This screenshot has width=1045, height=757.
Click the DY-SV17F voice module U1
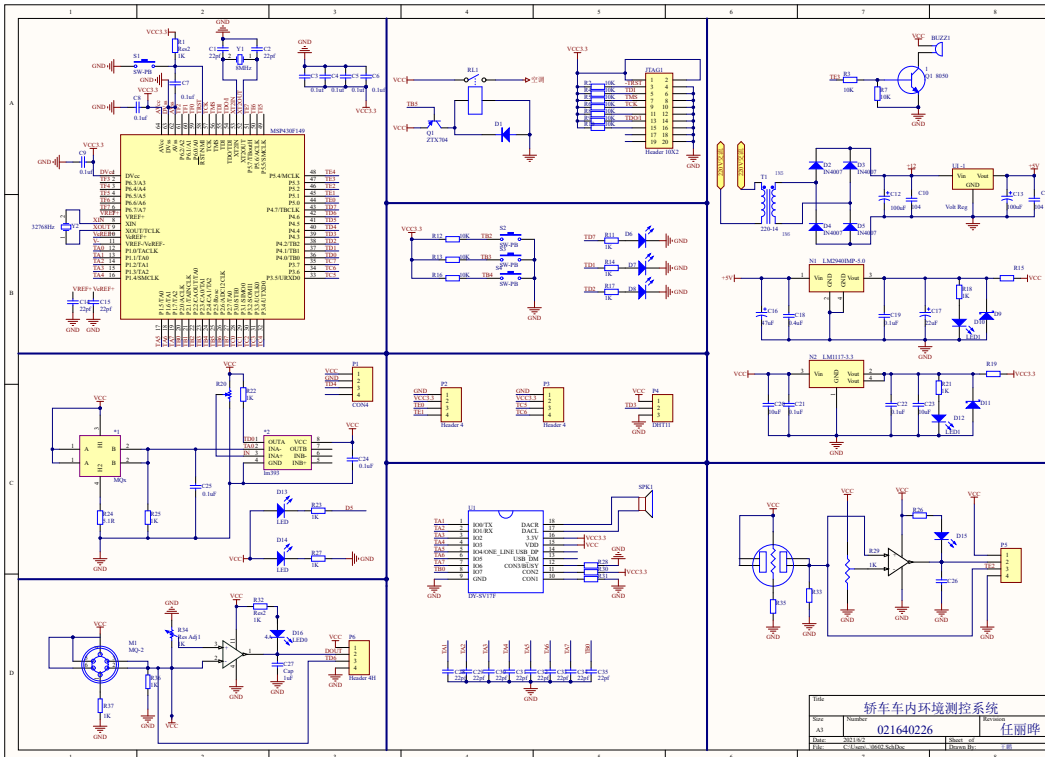pyautogui.click(x=506, y=552)
